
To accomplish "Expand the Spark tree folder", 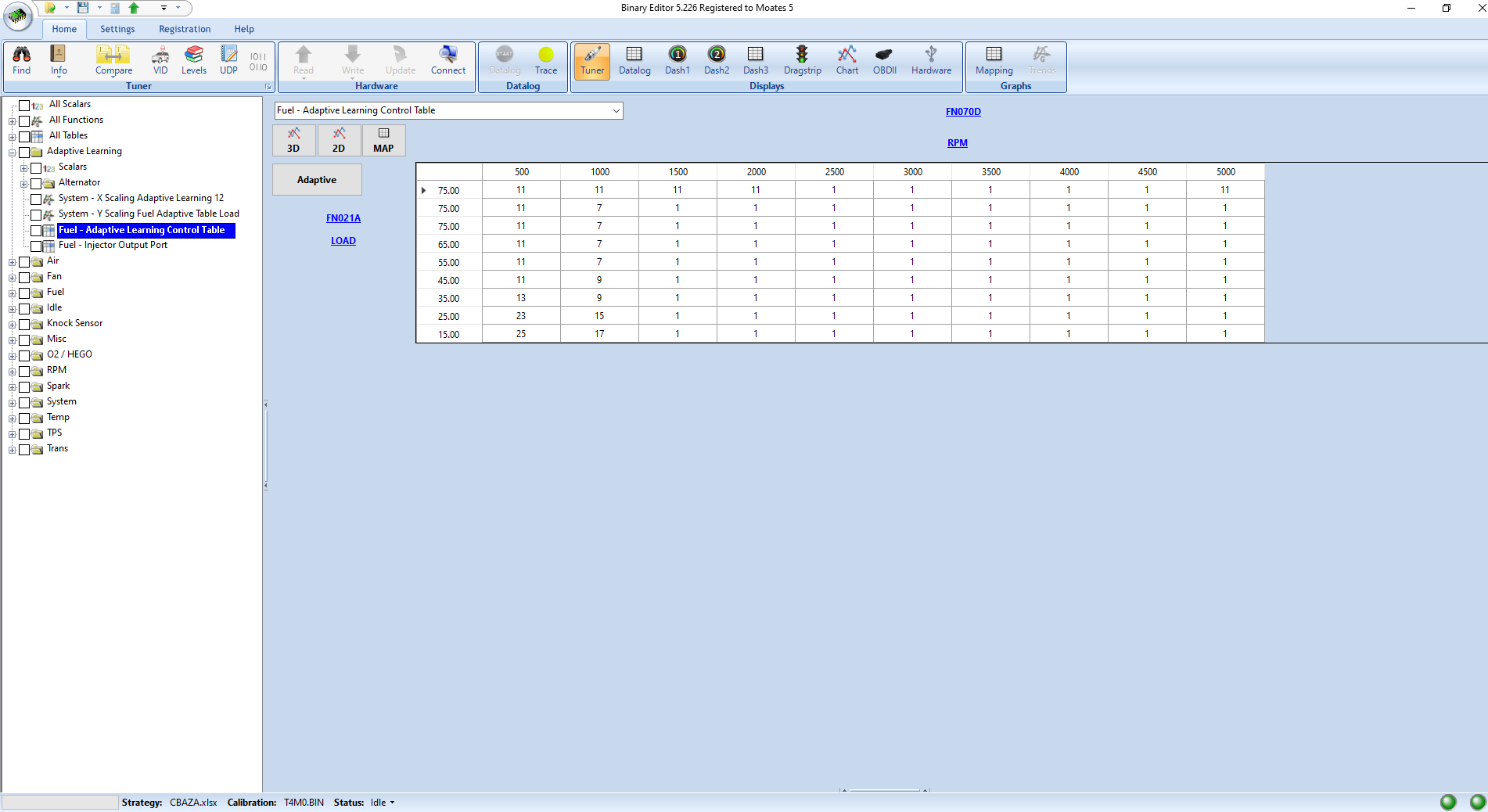I will click(x=12, y=387).
